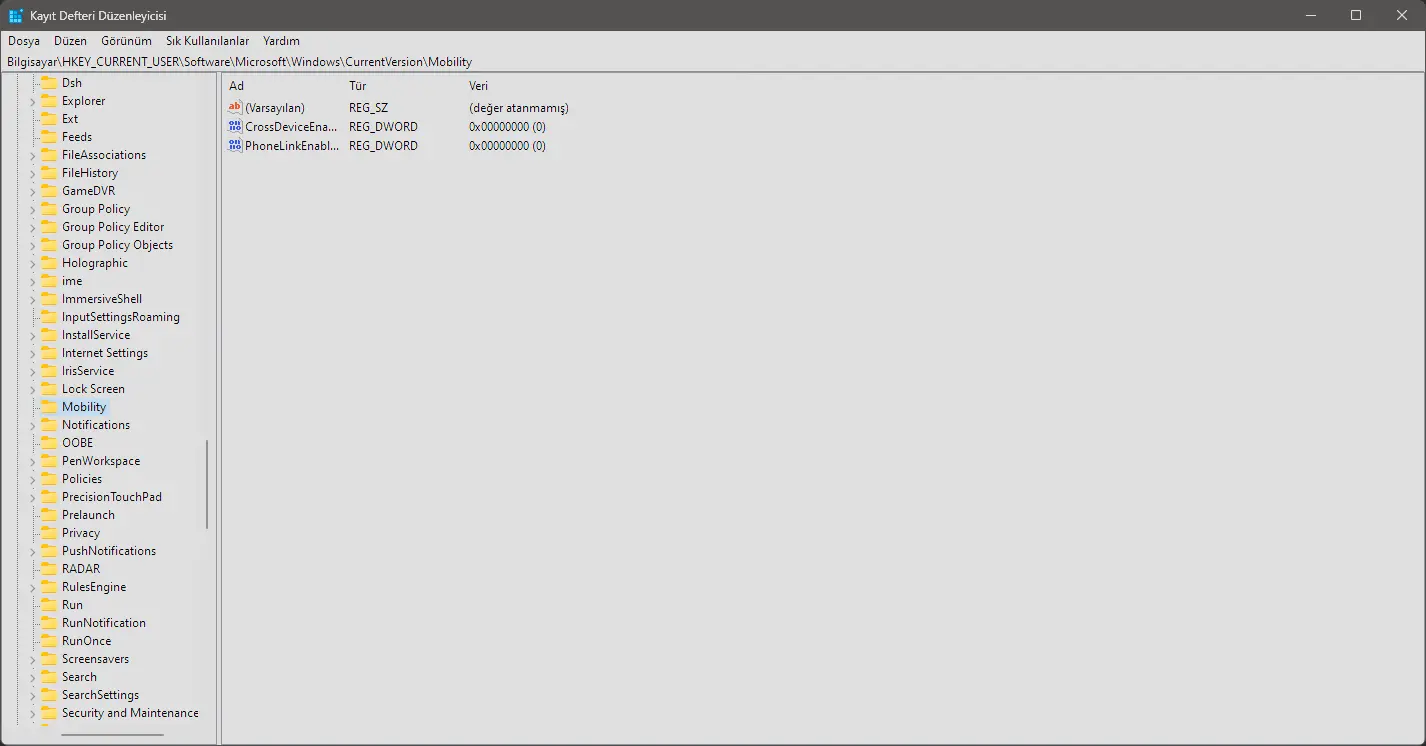Click the OOBE key folder icon
Screen dimensions: 1426x746
point(48,443)
